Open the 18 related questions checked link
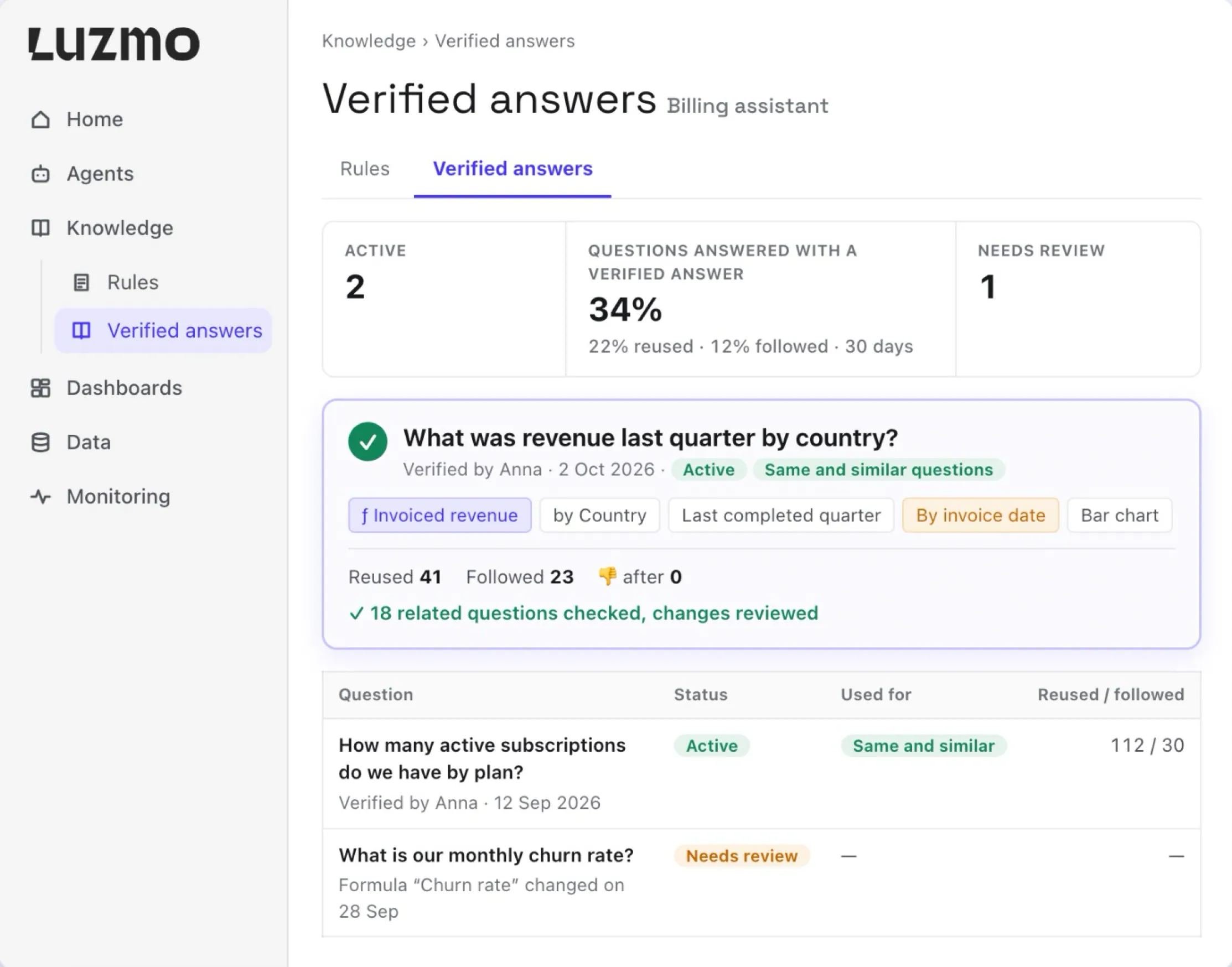The width and height of the screenshot is (1232, 967). [x=584, y=613]
